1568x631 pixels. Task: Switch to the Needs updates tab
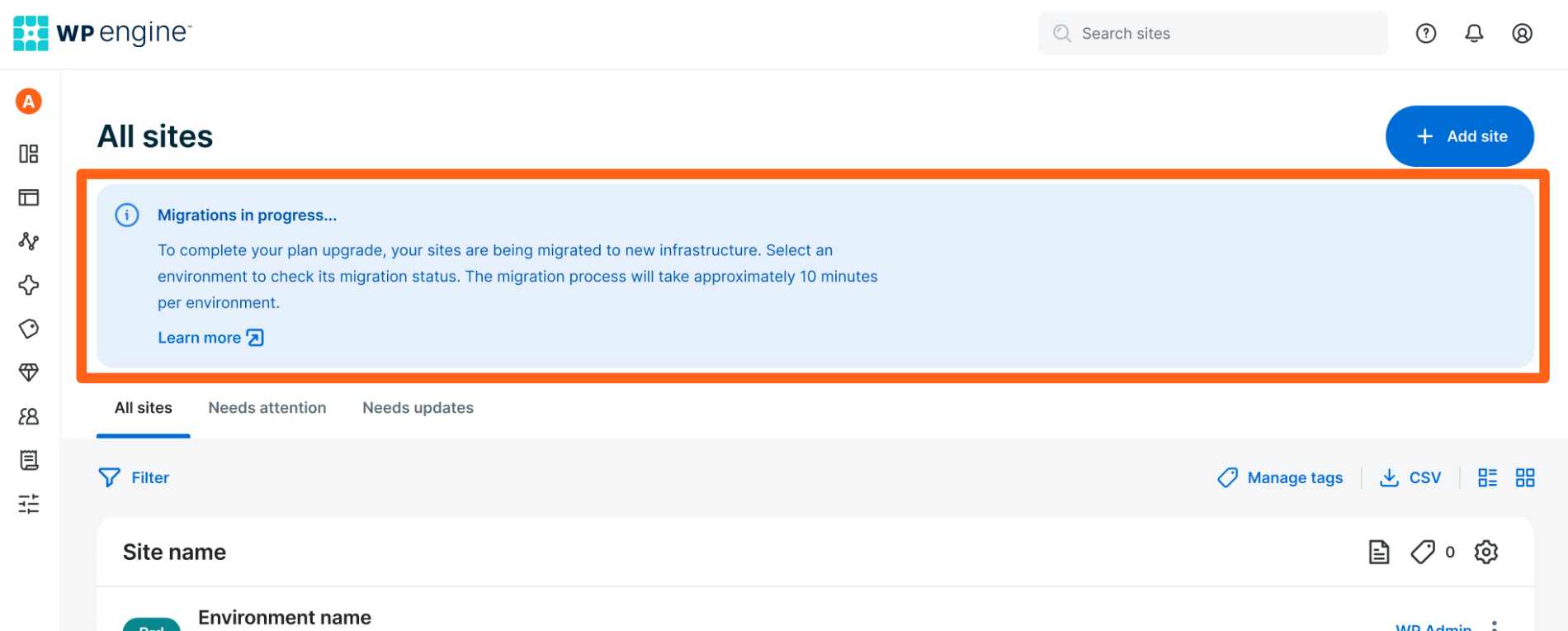418,408
